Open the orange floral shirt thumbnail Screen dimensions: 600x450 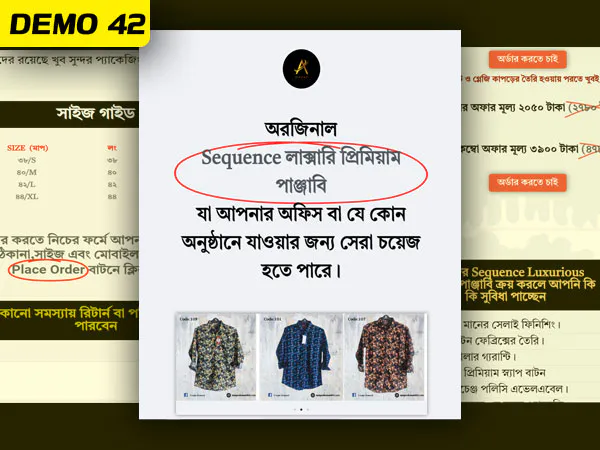tap(385, 357)
